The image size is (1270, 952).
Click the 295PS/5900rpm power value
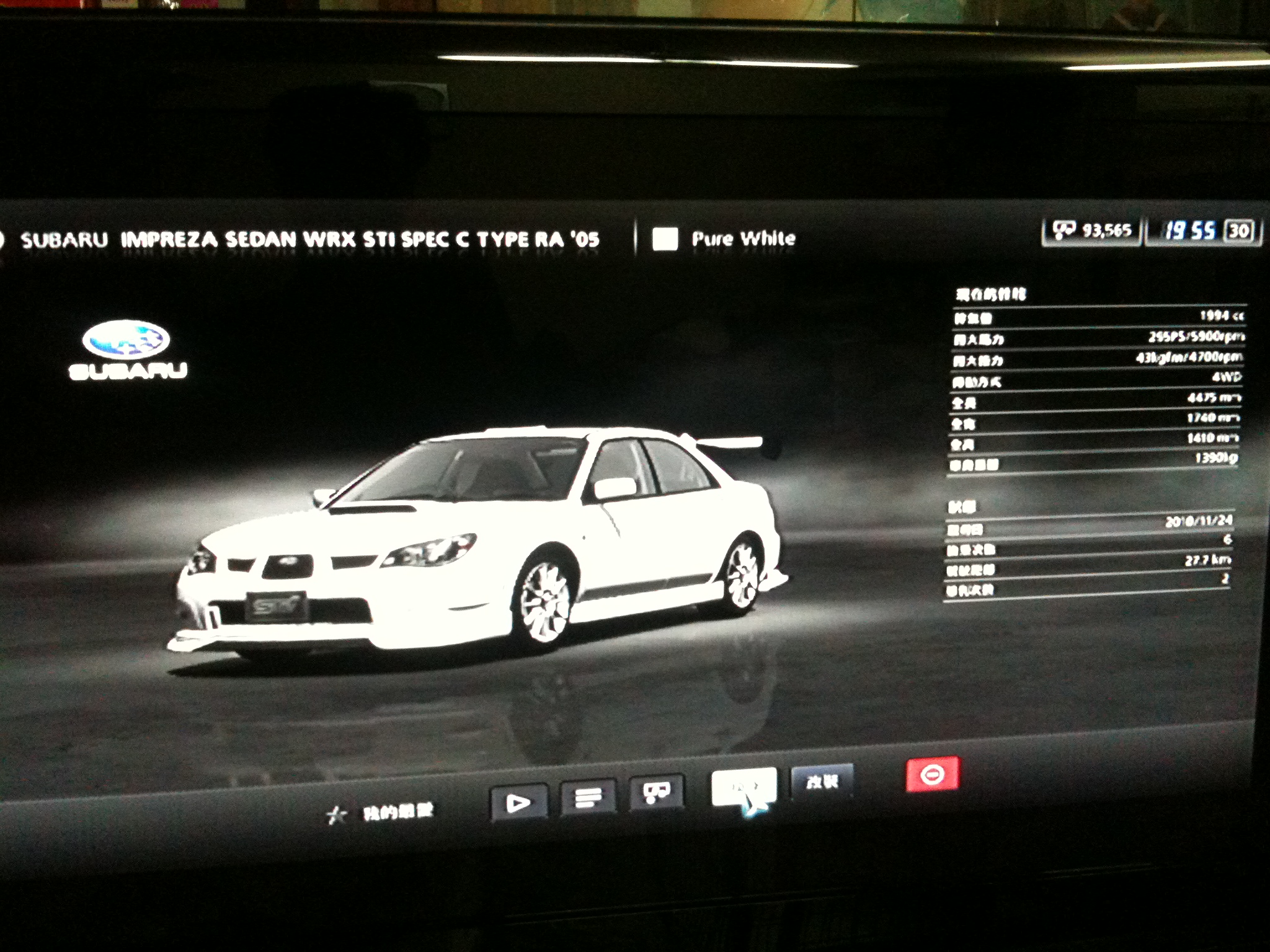click(1196, 337)
